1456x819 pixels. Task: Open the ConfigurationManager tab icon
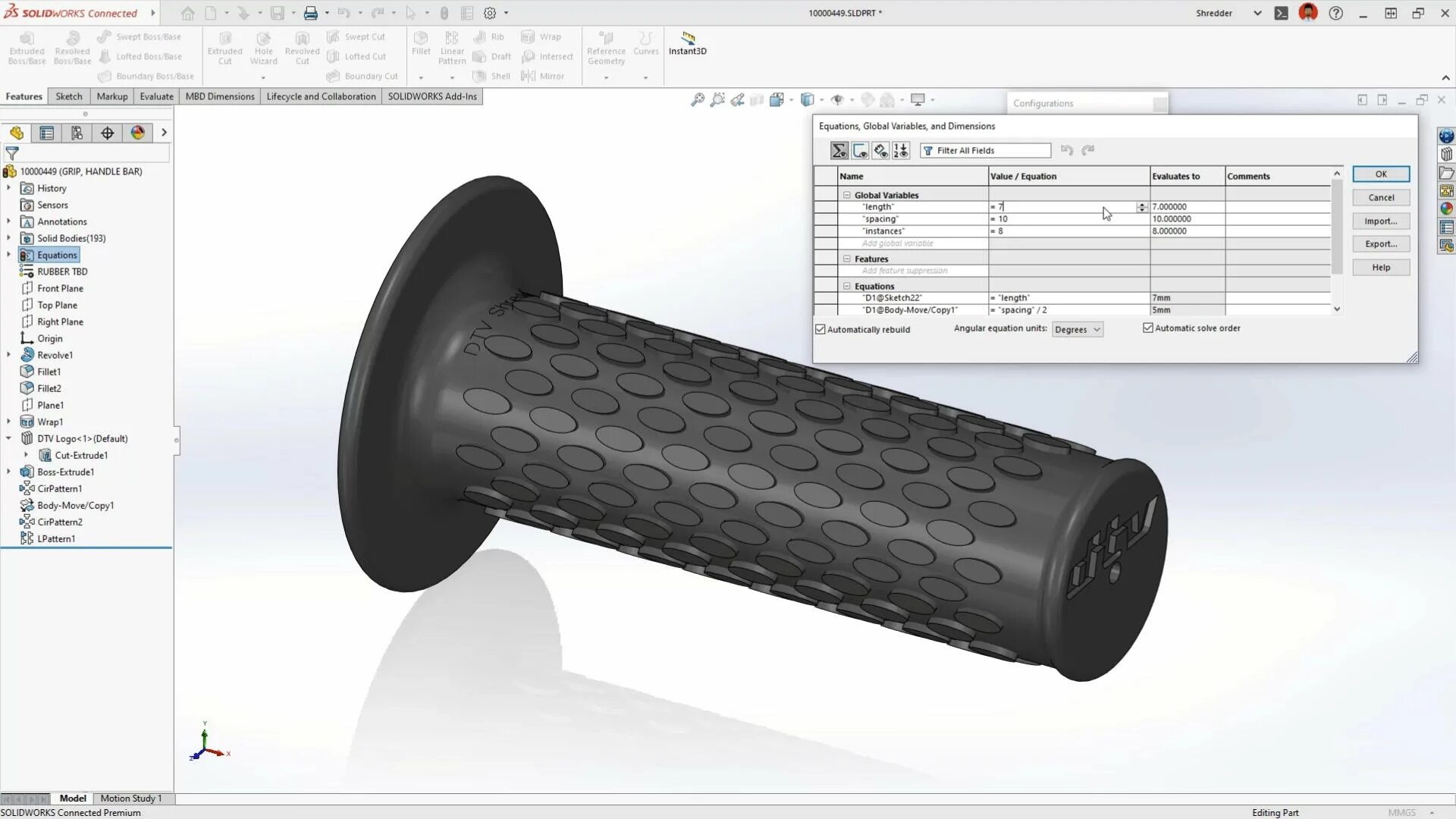[x=77, y=133]
